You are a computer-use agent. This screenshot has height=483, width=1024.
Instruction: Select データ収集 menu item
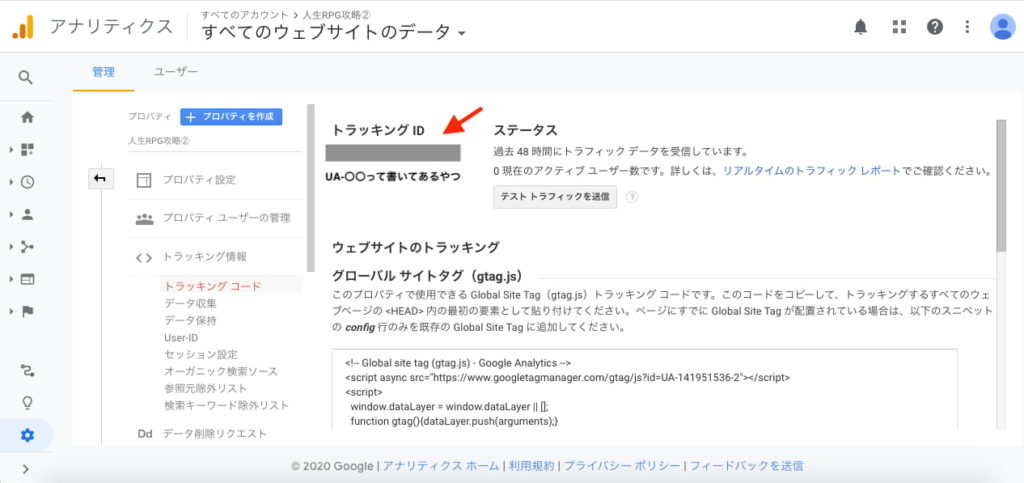click(x=190, y=304)
